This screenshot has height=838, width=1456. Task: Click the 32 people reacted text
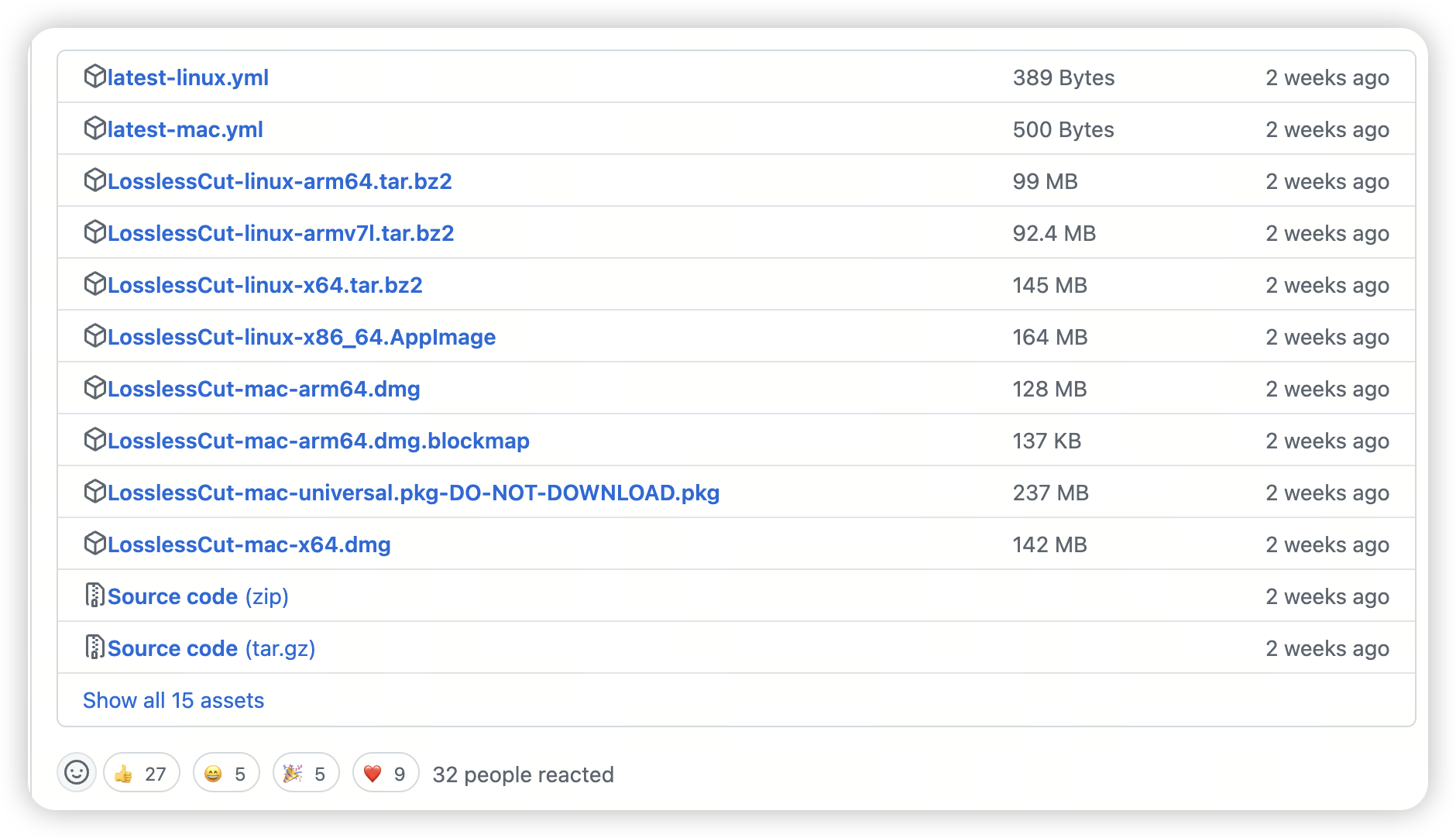coord(524,774)
